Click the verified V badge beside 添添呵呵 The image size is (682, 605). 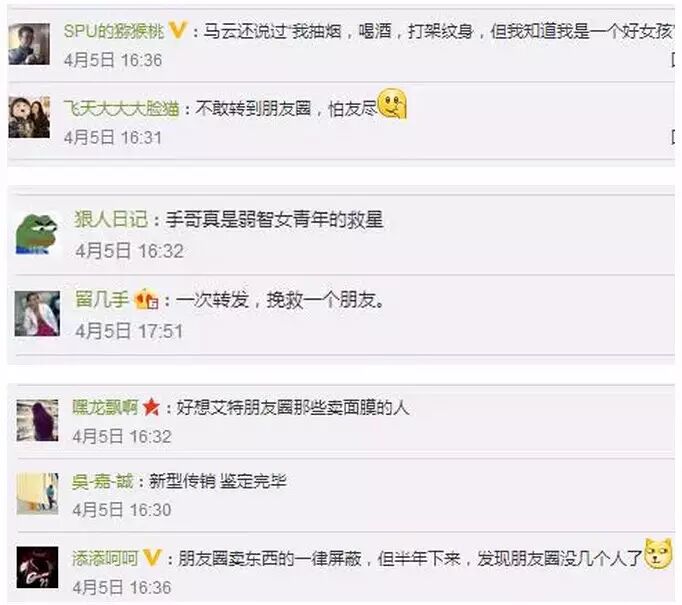pyautogui.click(x=152, y=558)
